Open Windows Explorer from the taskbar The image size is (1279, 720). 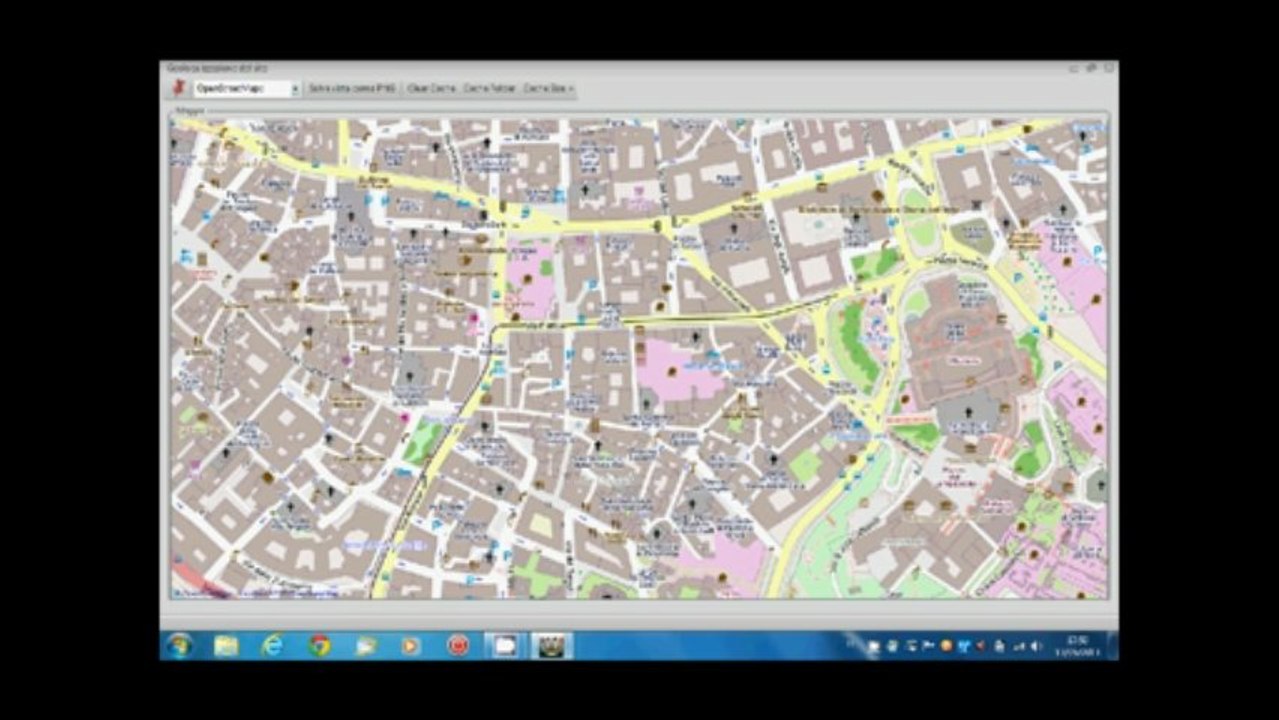click(227, 646)
